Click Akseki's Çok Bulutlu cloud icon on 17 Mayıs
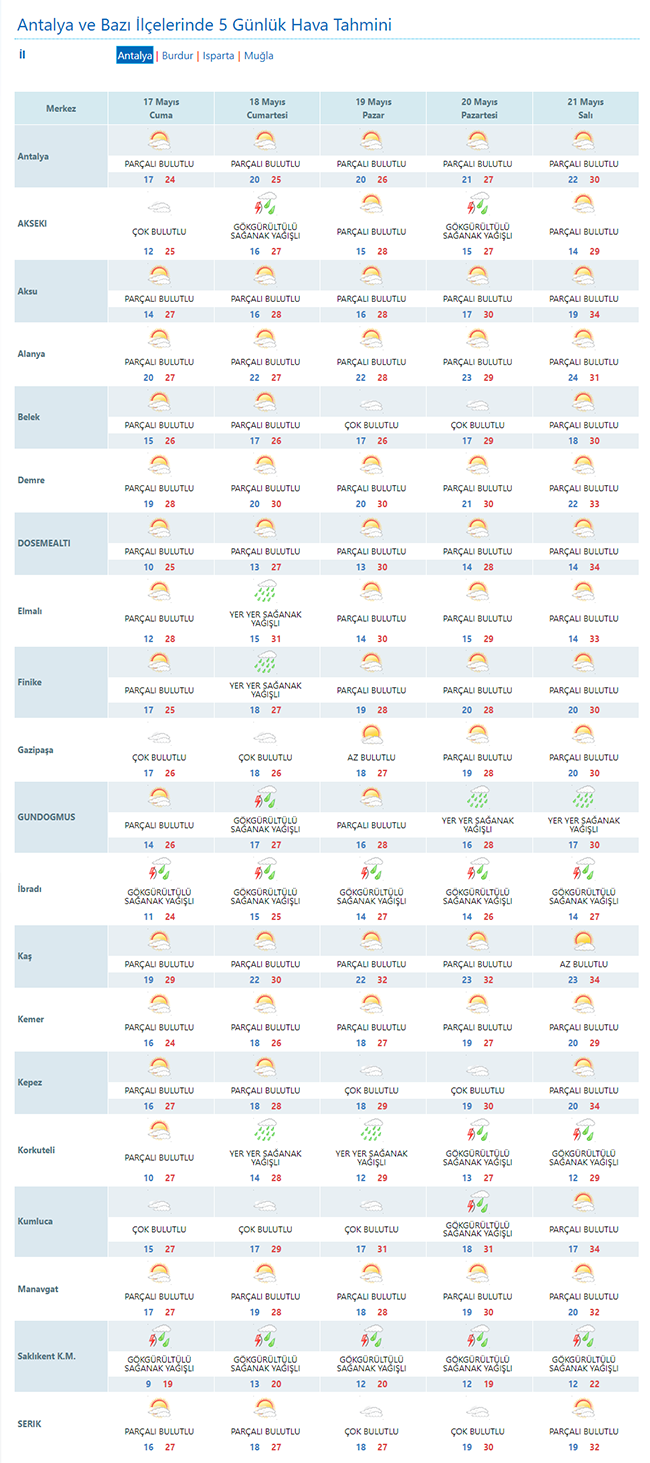This screenshot has width=650, height=1463. click(x=160, y=208)
